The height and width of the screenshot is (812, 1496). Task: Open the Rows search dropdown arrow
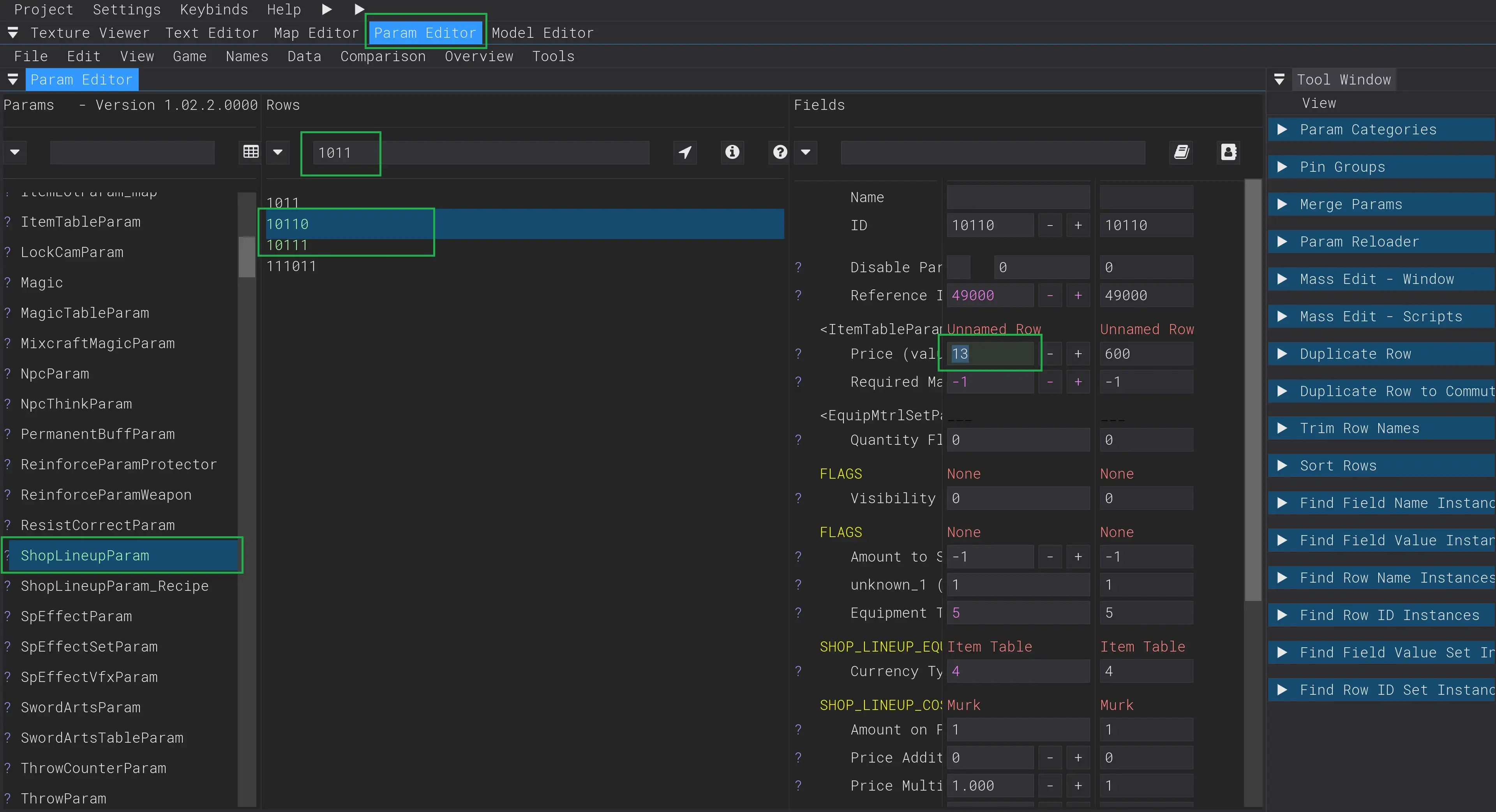(278, 152)
